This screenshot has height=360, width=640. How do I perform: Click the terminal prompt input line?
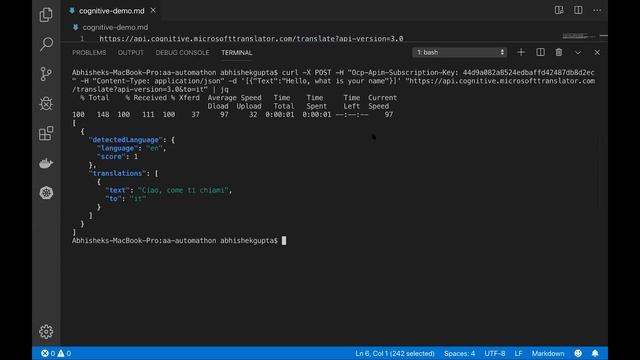(x=179, y=240)
